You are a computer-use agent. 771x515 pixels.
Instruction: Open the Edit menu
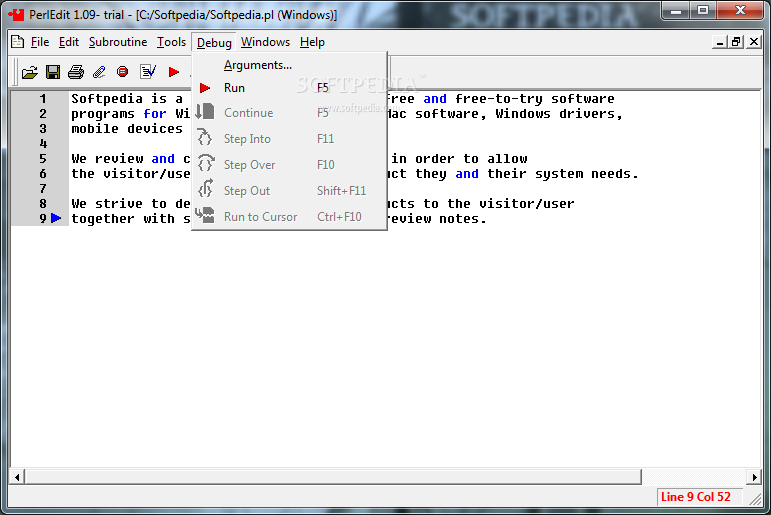(69, 42)
